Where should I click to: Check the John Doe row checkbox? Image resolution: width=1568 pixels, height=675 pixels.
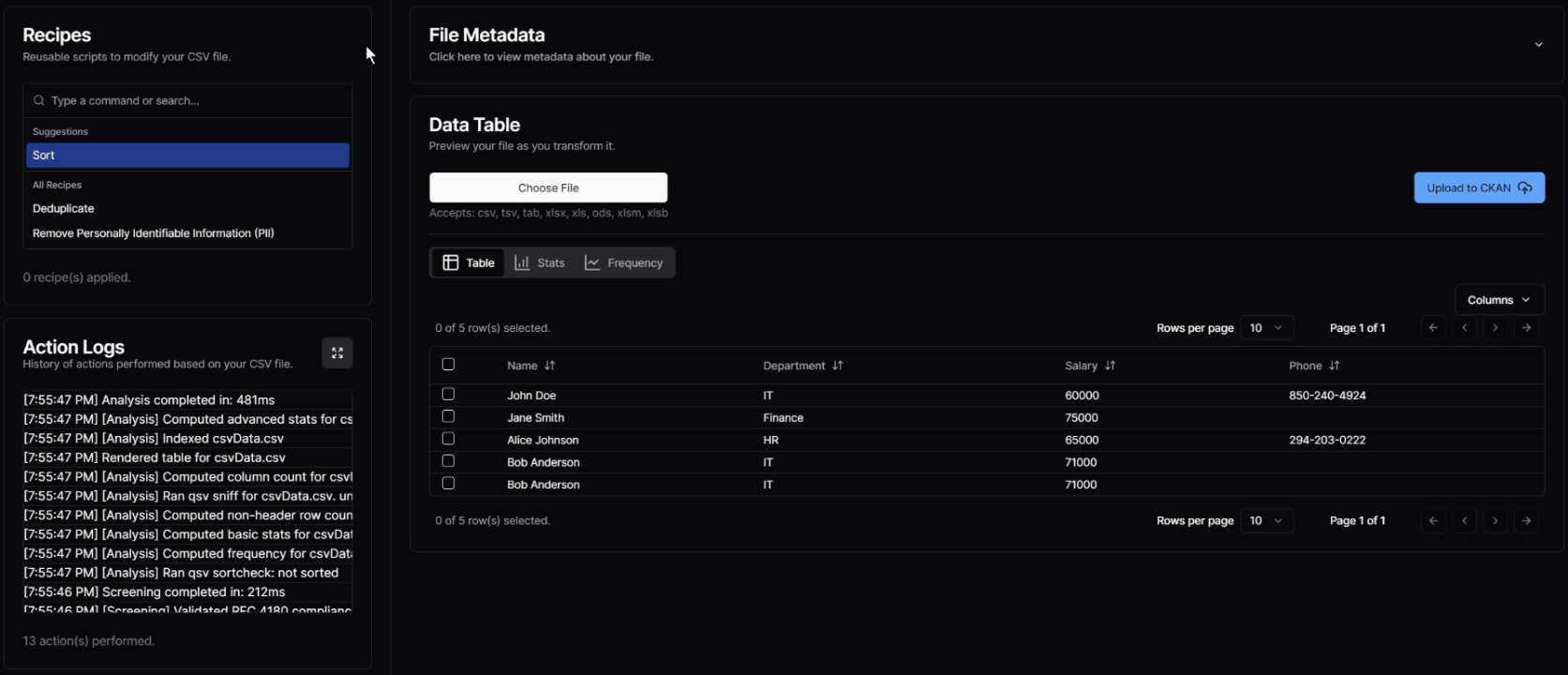click(x=448, y=394)
